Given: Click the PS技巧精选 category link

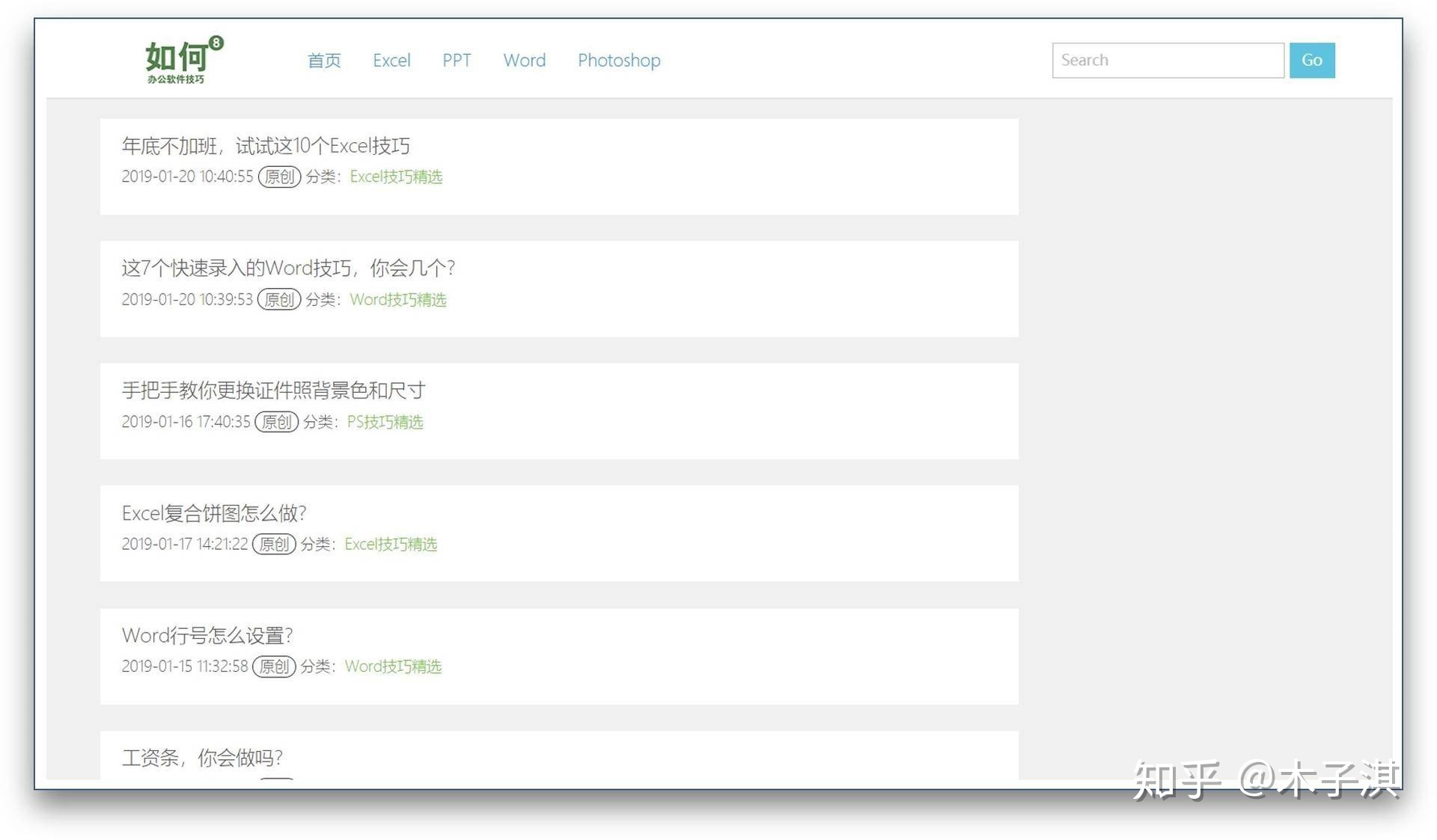Looking at the screenshot, I should (x=385, y=422).
